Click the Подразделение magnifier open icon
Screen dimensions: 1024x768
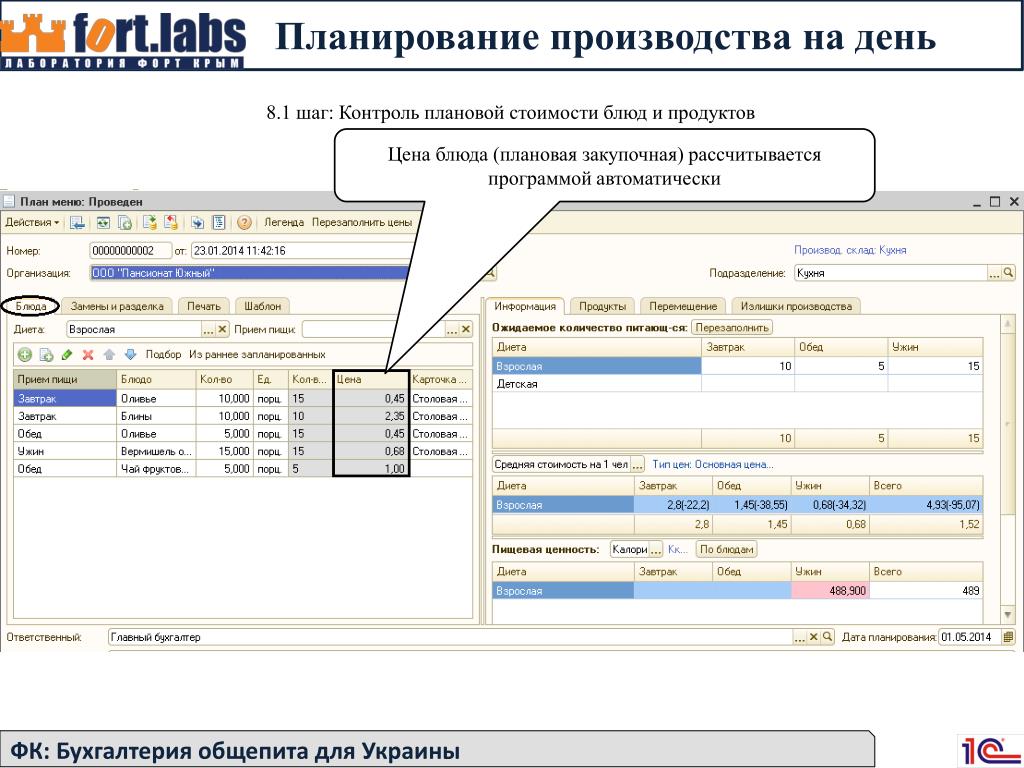coord(1008,273)
